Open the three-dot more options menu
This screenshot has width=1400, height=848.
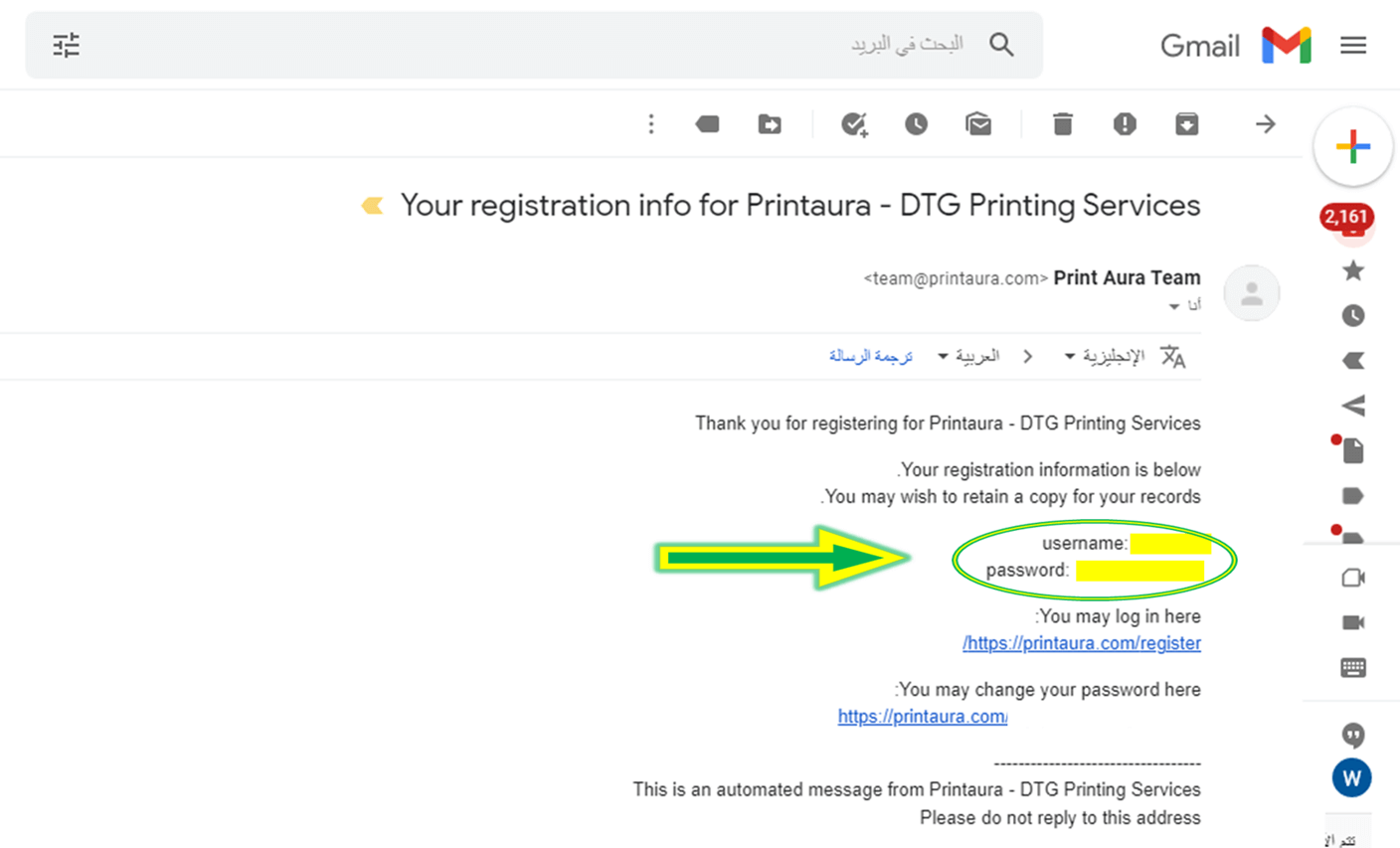pos(651,124)
